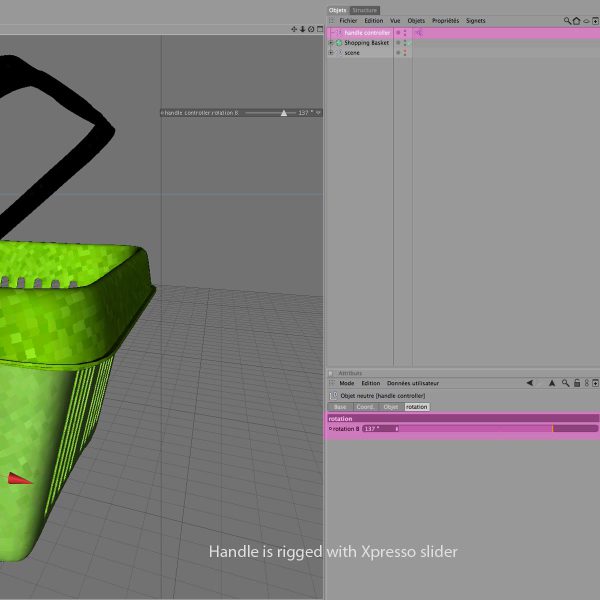
Task: Toggle visibility dots for Shopping Basket
Action: [x=405, y=43]
